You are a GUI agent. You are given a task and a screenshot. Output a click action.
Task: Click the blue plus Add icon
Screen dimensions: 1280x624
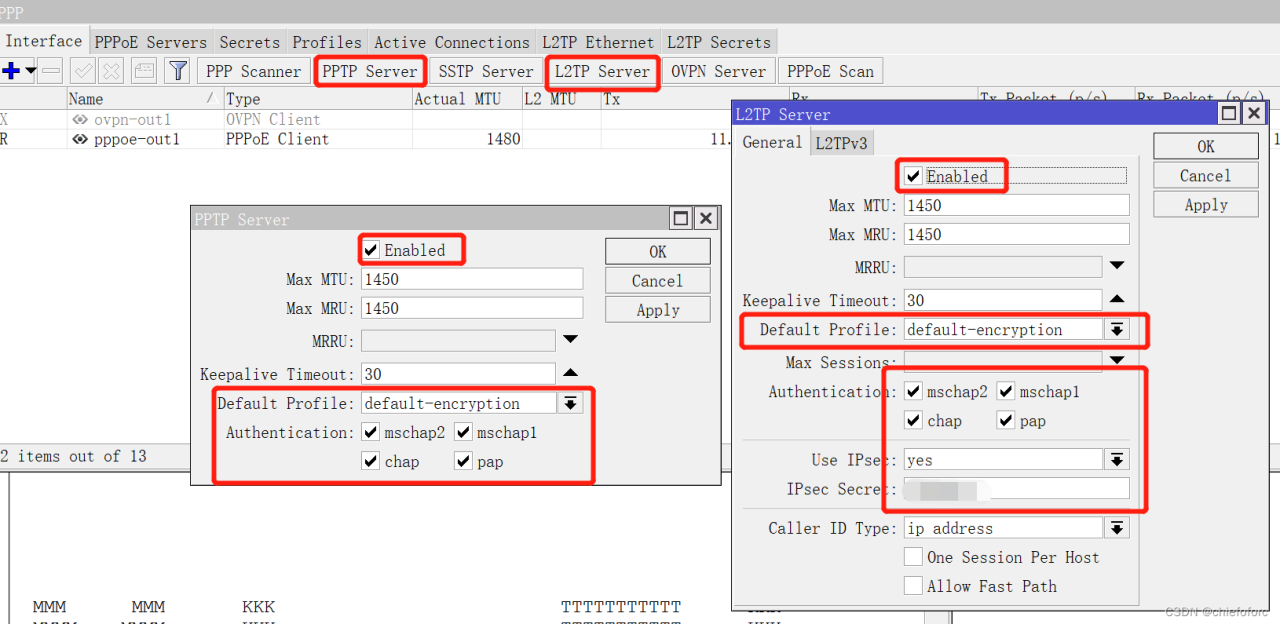[x=11, y=71]
